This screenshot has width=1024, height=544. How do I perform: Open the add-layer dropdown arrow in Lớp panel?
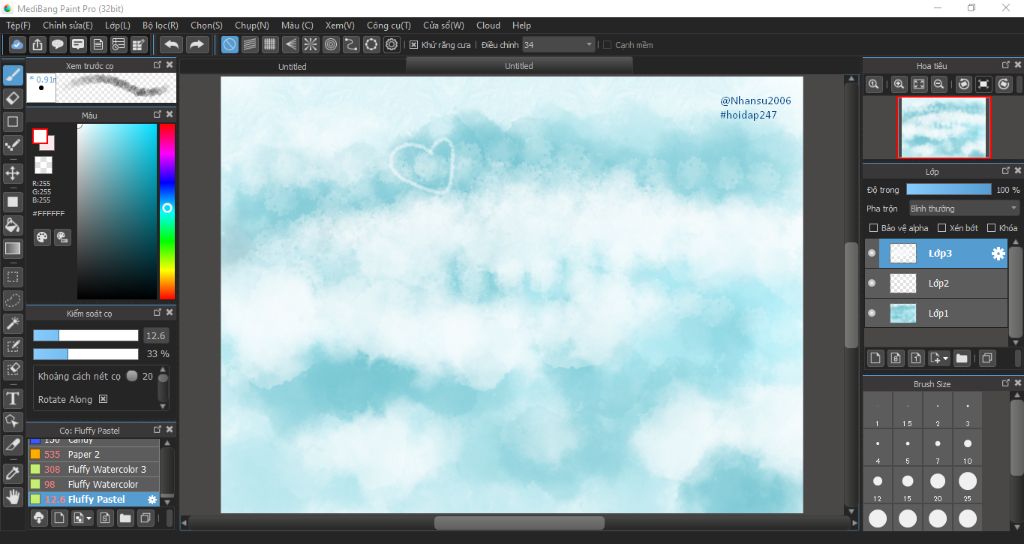click(x=945, y=359)
